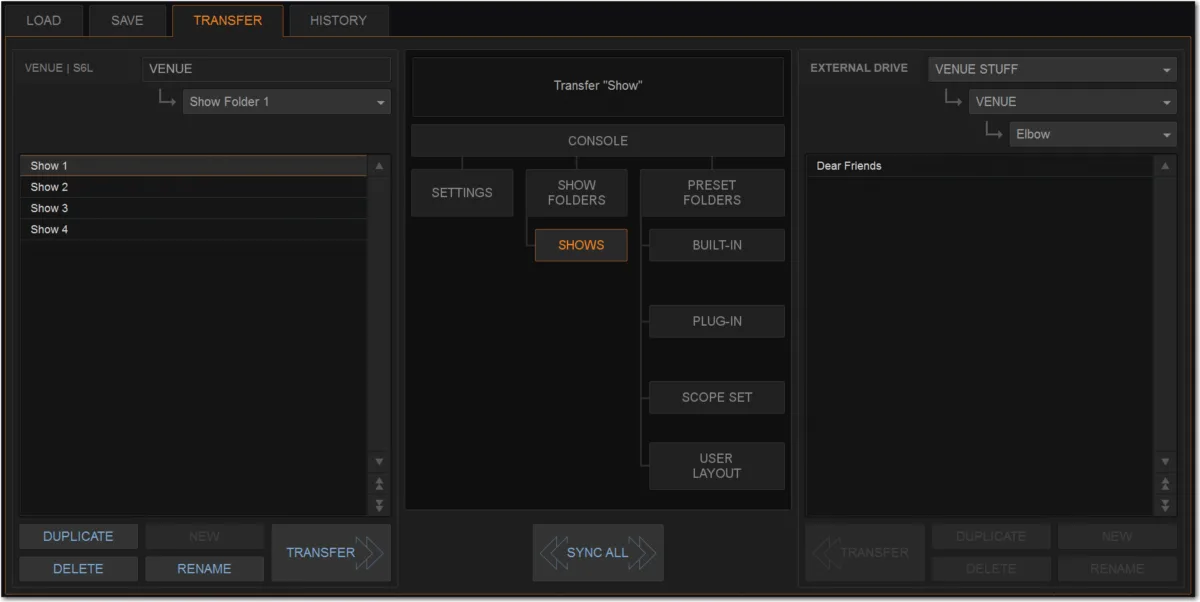The image size is (1200, 602).
Task: Expand the external VENUE folder dropdown
Action: tap(1073, 102)
